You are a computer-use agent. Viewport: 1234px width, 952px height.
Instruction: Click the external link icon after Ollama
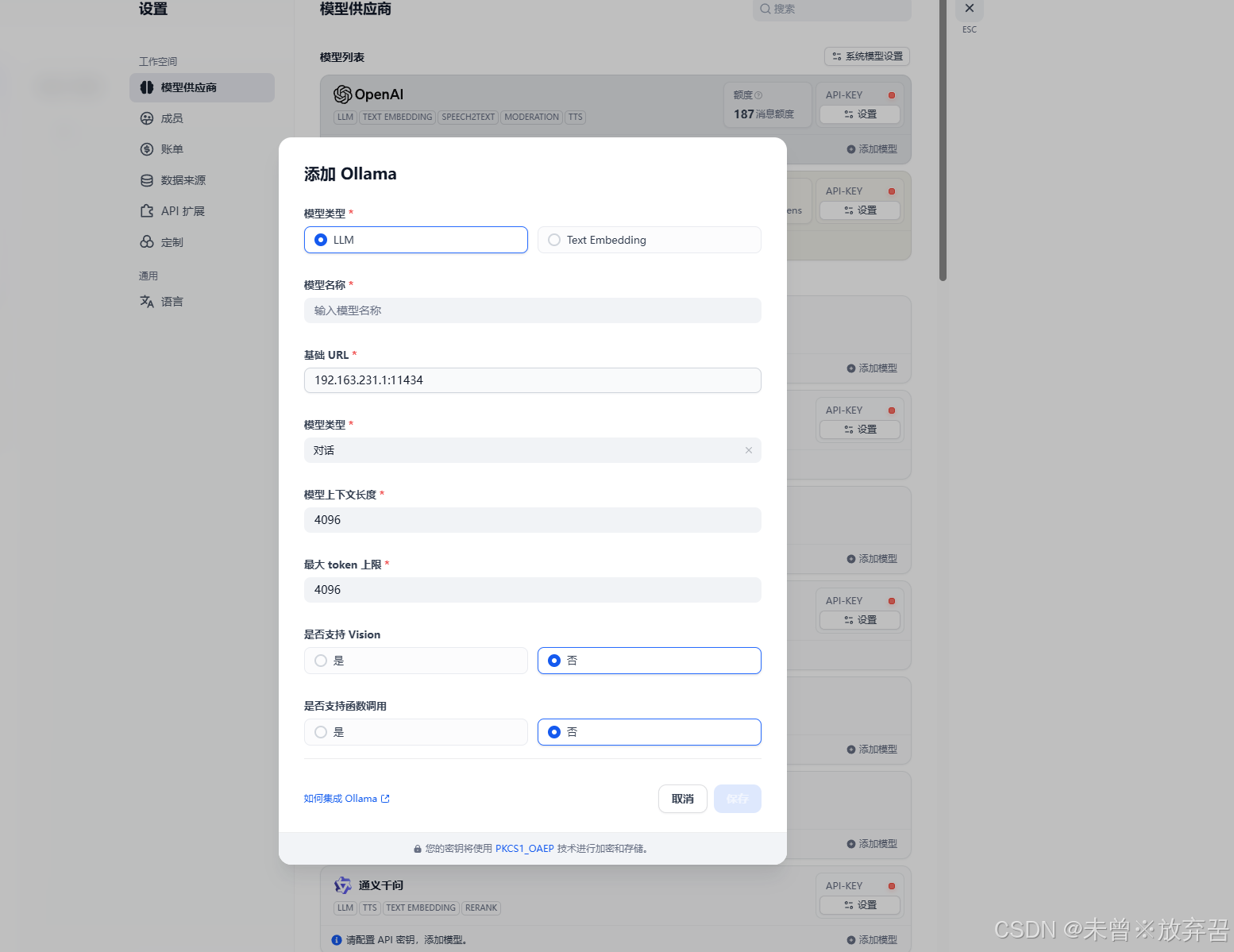(x=385, y=799)
